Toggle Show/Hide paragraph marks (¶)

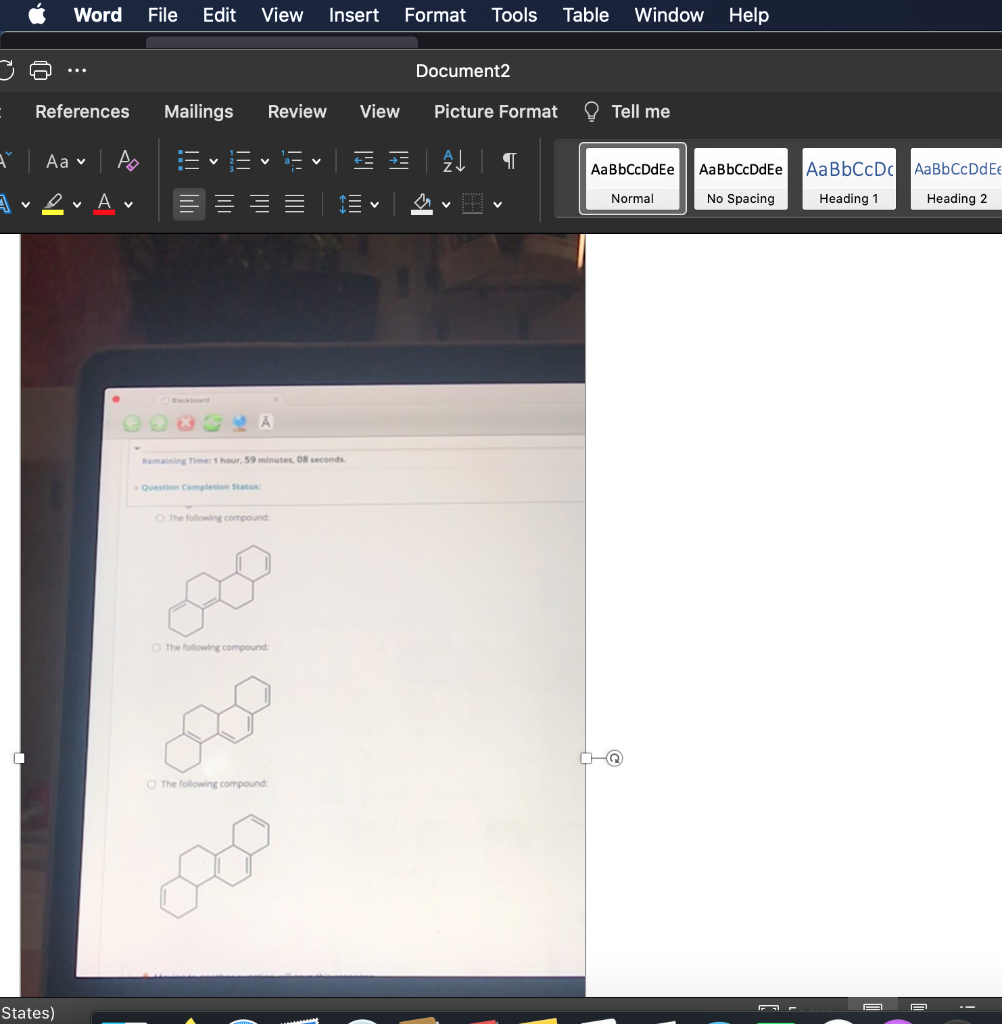(x=508, y=160)
